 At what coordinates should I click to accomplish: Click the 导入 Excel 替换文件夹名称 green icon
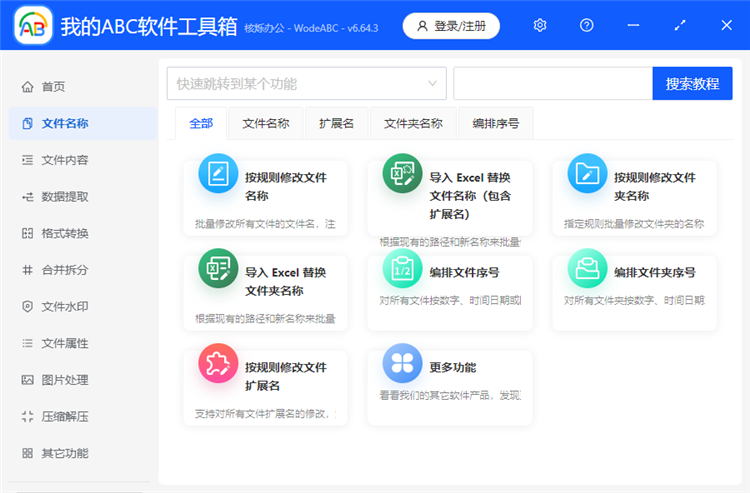click(218, 268)
